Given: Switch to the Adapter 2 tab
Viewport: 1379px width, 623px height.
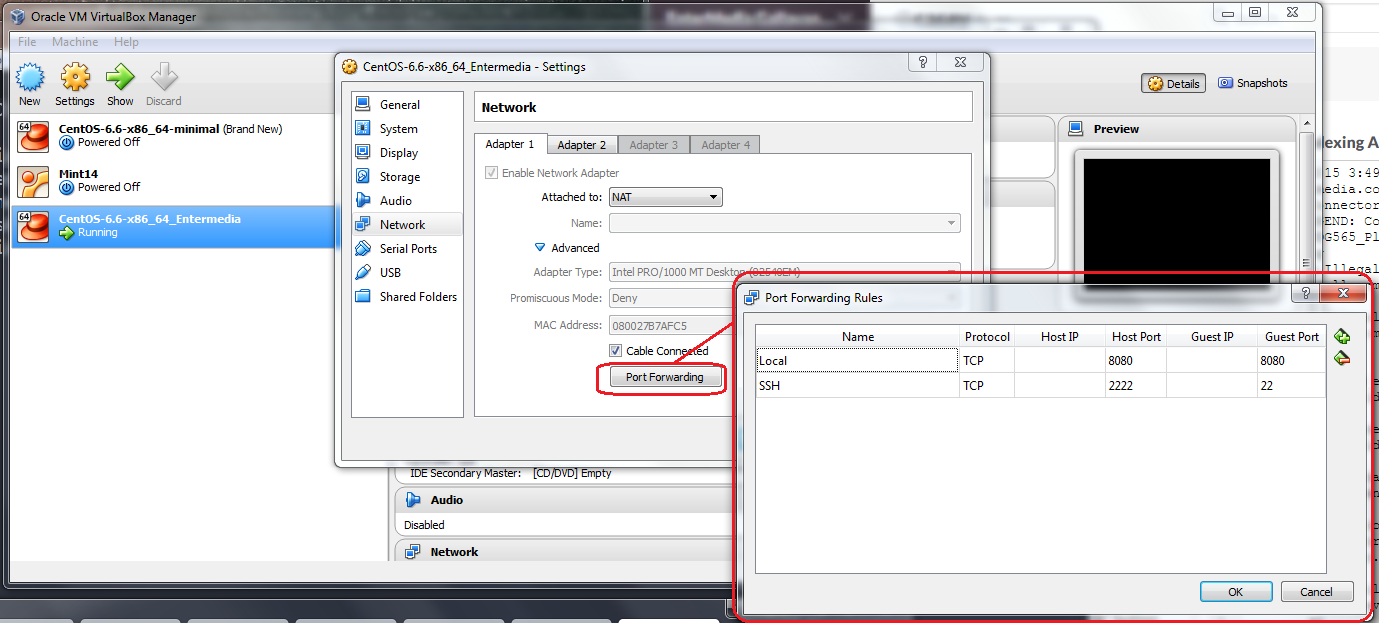Looking at the screenshot, I should tap(582, 145).
